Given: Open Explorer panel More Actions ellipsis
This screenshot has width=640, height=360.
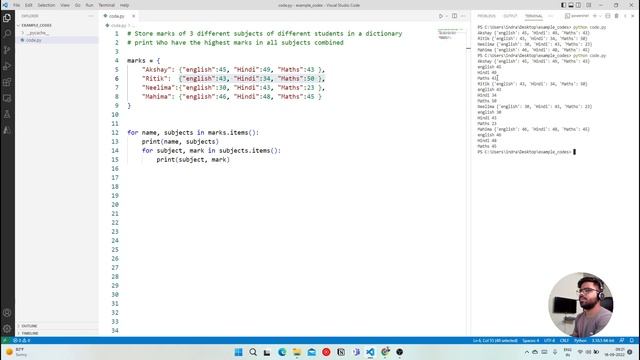Looking at the screenshot, I should 91,16.
